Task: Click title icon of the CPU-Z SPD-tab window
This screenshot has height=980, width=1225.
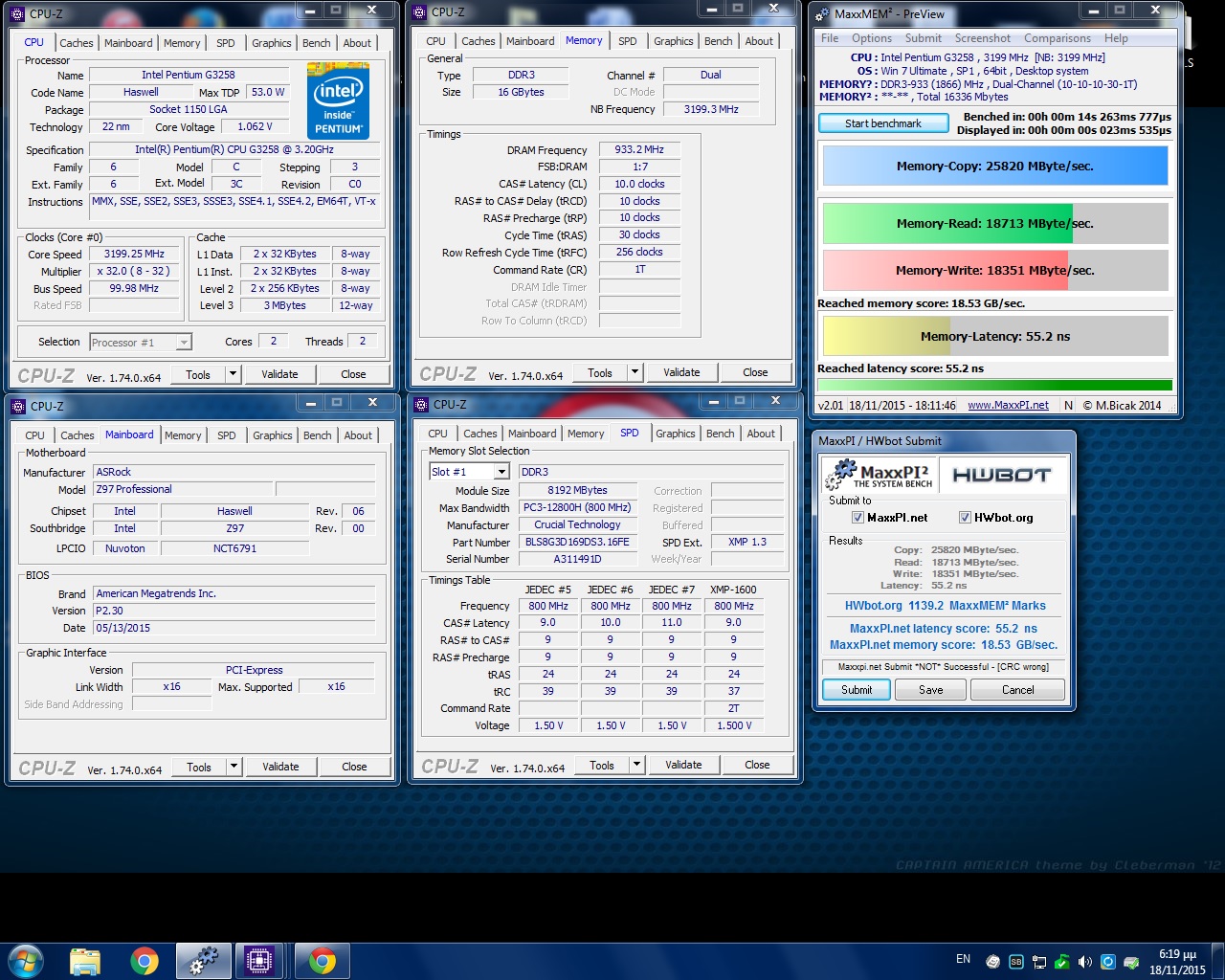Action: tap(421, 405)
